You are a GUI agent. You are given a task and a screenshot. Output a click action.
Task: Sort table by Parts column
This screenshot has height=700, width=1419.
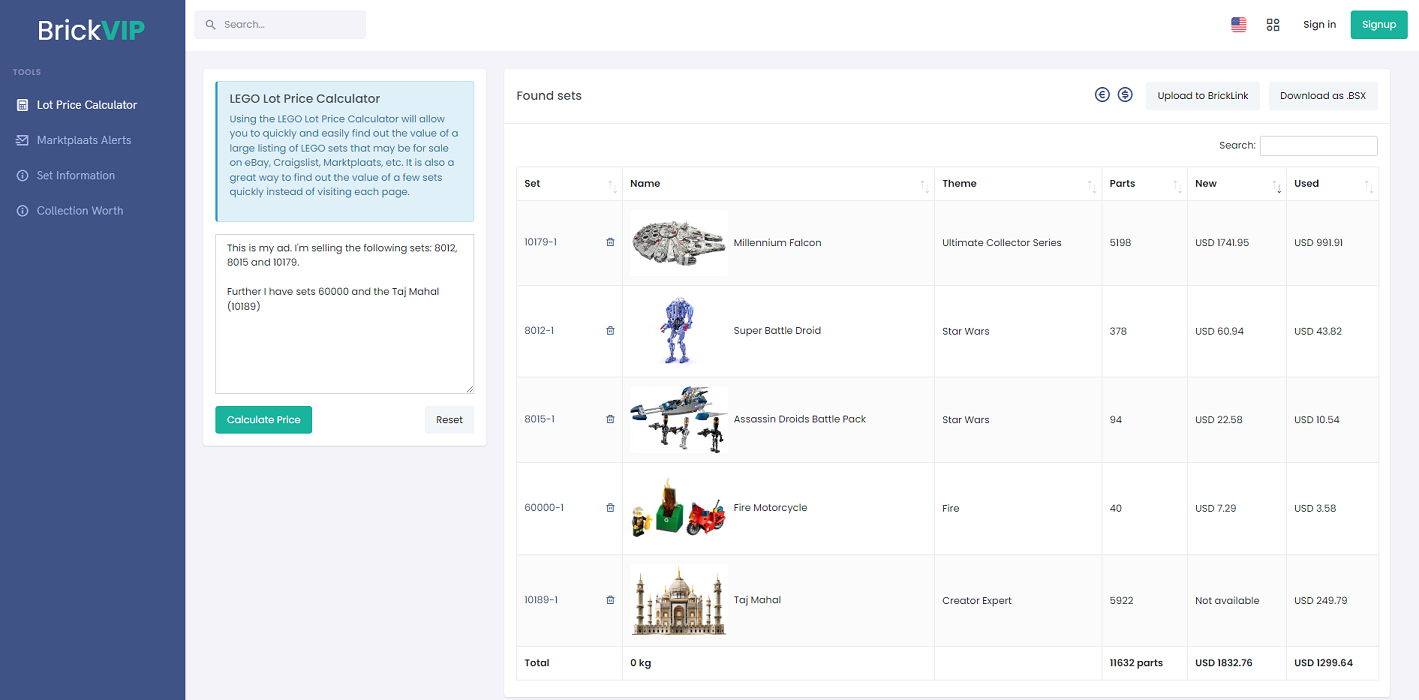pyautogui.click(x=1144, y=184)
